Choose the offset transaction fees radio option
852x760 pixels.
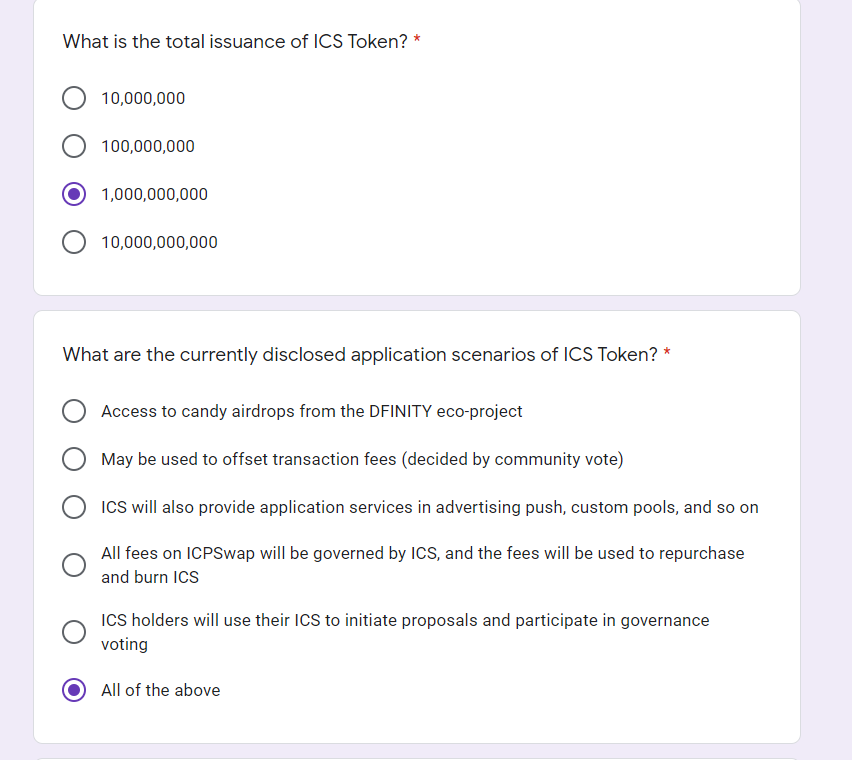coord(74,459)
